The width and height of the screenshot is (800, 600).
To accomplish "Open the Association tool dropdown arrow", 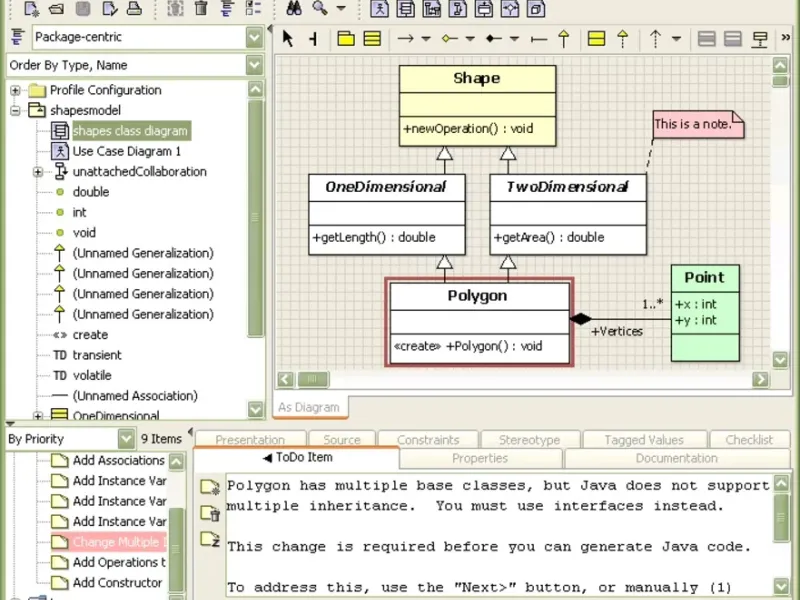I will tap(426, 39).
